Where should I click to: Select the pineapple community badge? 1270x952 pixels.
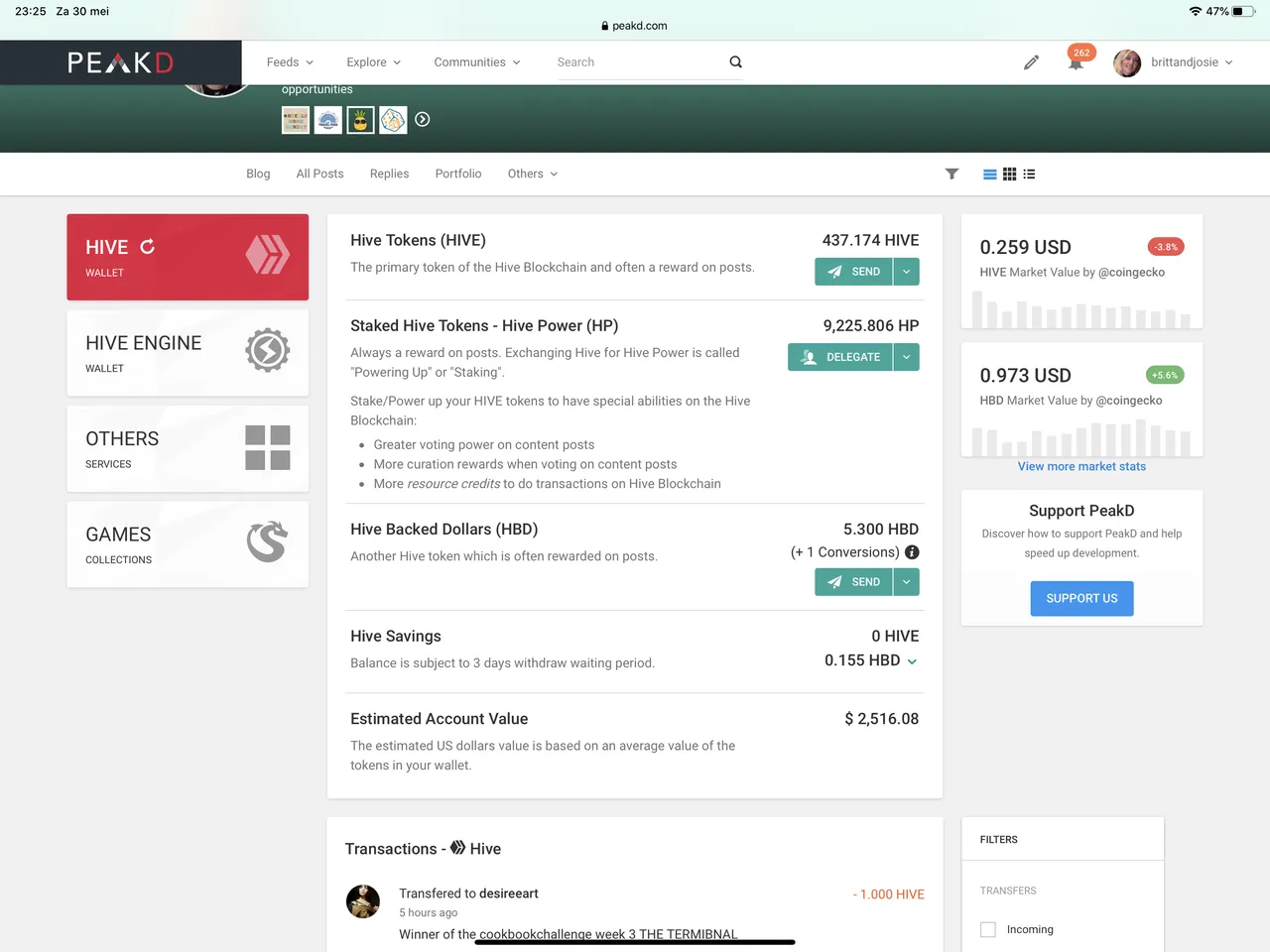click(x=361, y=120)
